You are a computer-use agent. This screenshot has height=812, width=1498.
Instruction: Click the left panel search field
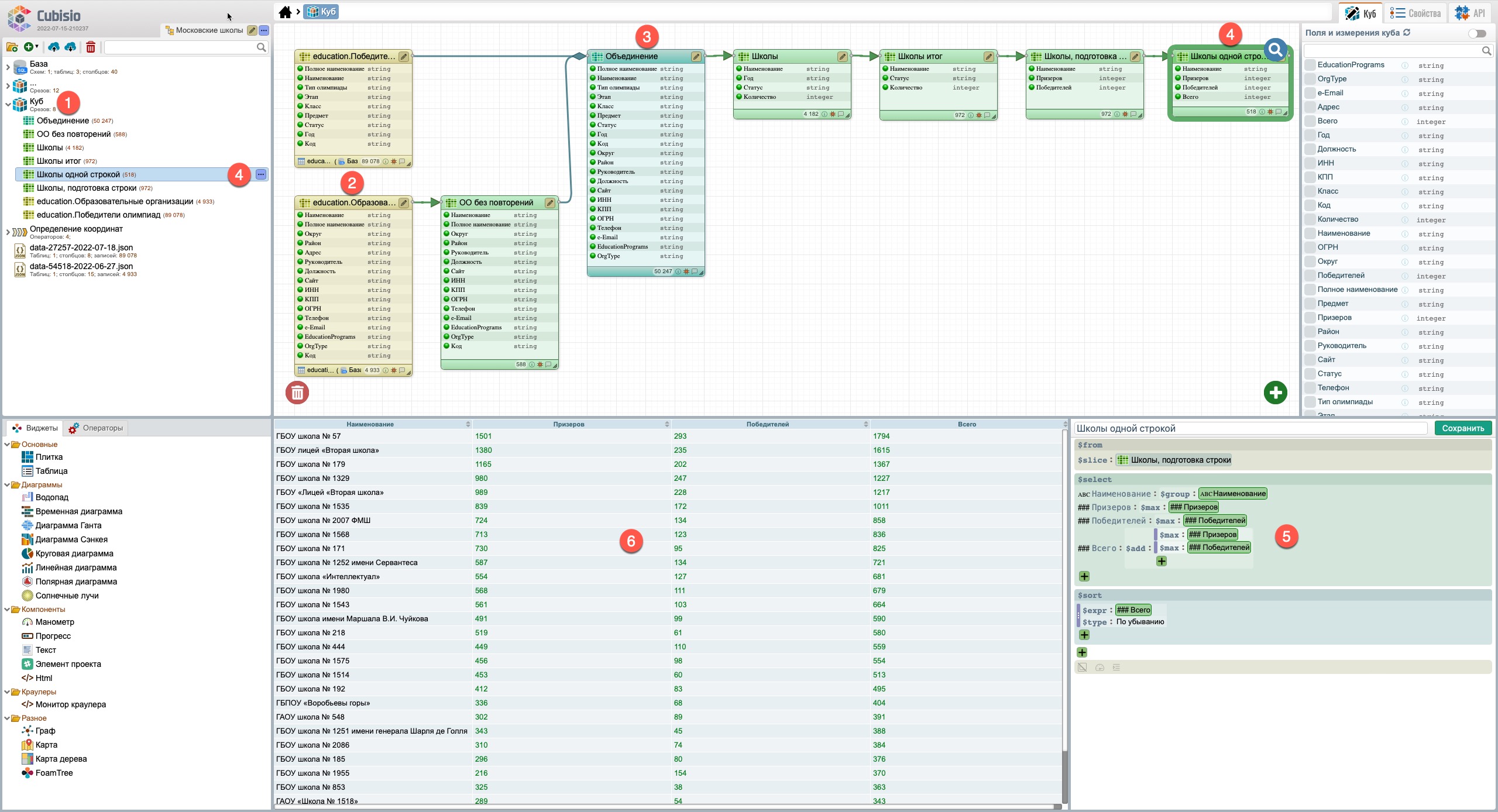pyautogui.click(x=180, y=47)
